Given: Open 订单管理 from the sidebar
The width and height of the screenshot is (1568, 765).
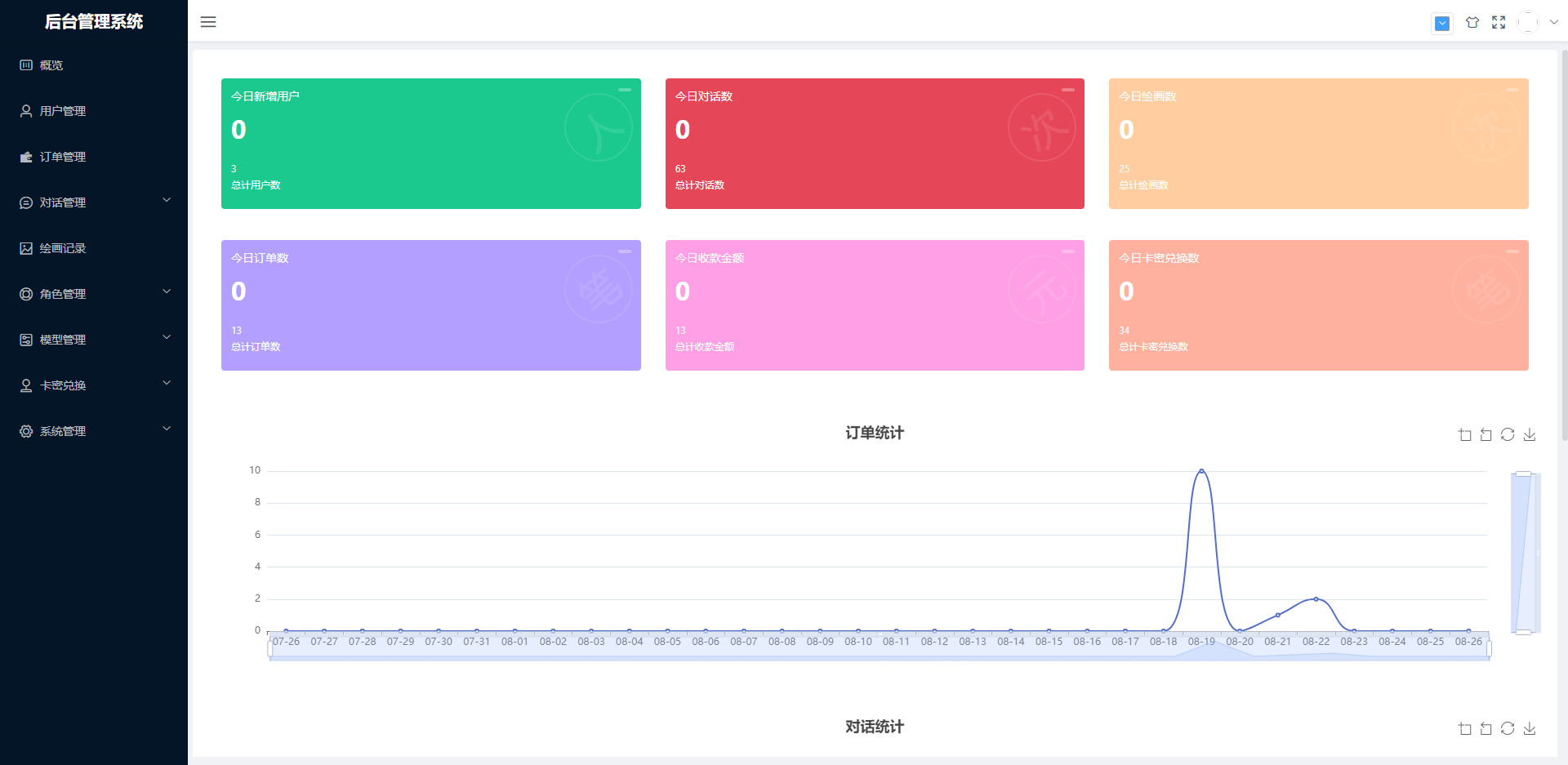Looking at the screenshot, I should (x=63, y=157).
